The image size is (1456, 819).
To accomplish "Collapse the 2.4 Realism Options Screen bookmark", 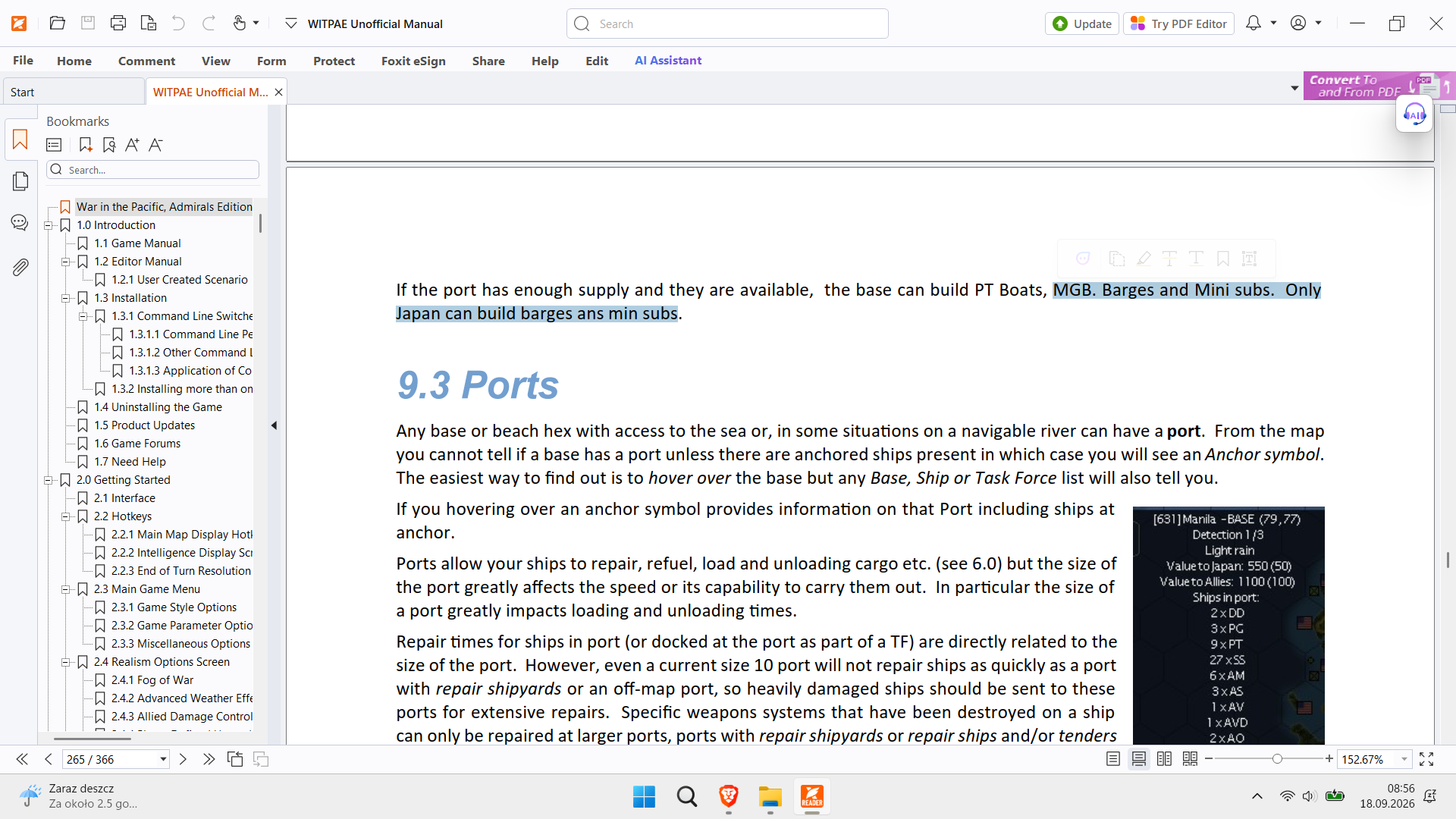I will coord(66,662).
